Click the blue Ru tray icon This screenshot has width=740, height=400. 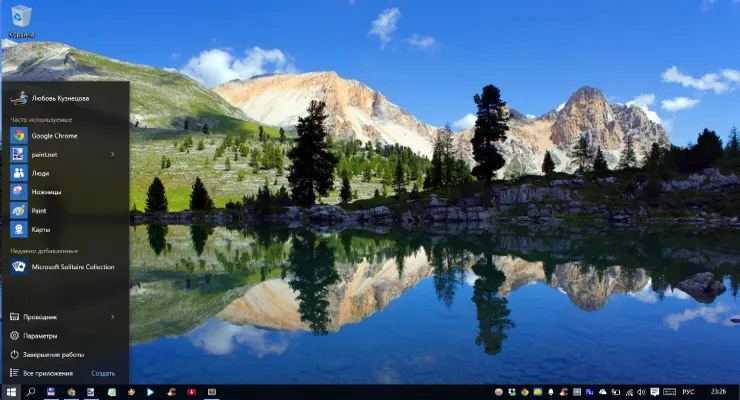[589, 392]
